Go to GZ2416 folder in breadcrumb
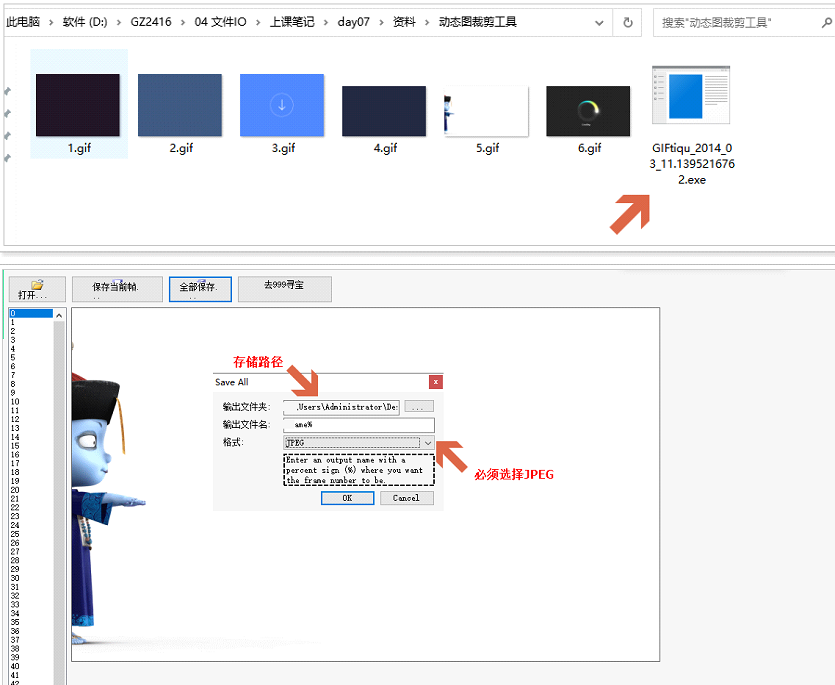The image size is (835, 685). pos(151,22)
